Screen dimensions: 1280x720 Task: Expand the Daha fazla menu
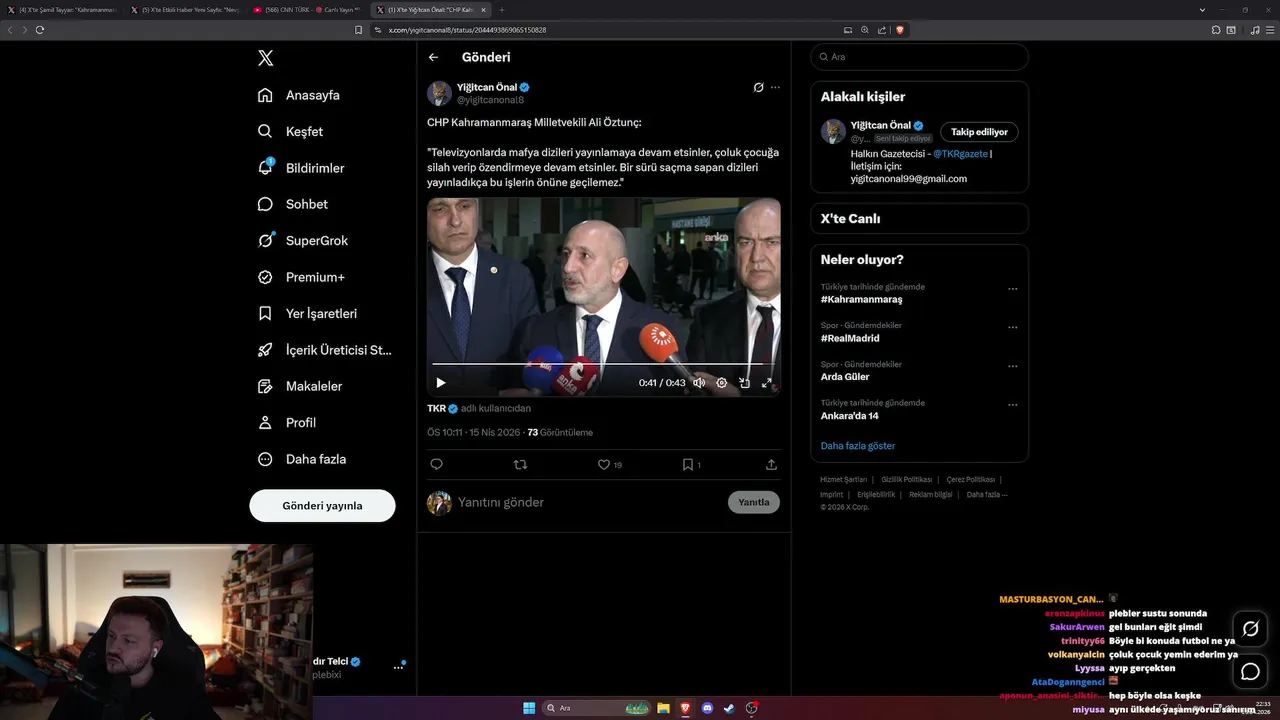tap(301, 459)
